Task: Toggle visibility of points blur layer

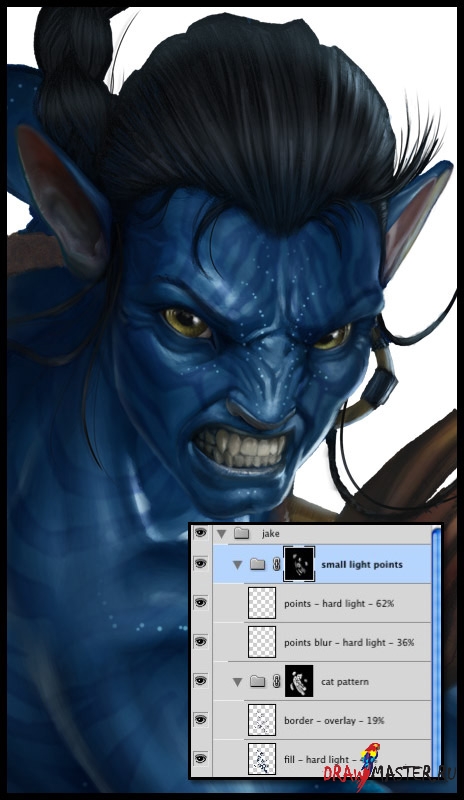Action: tap(201, 642)
